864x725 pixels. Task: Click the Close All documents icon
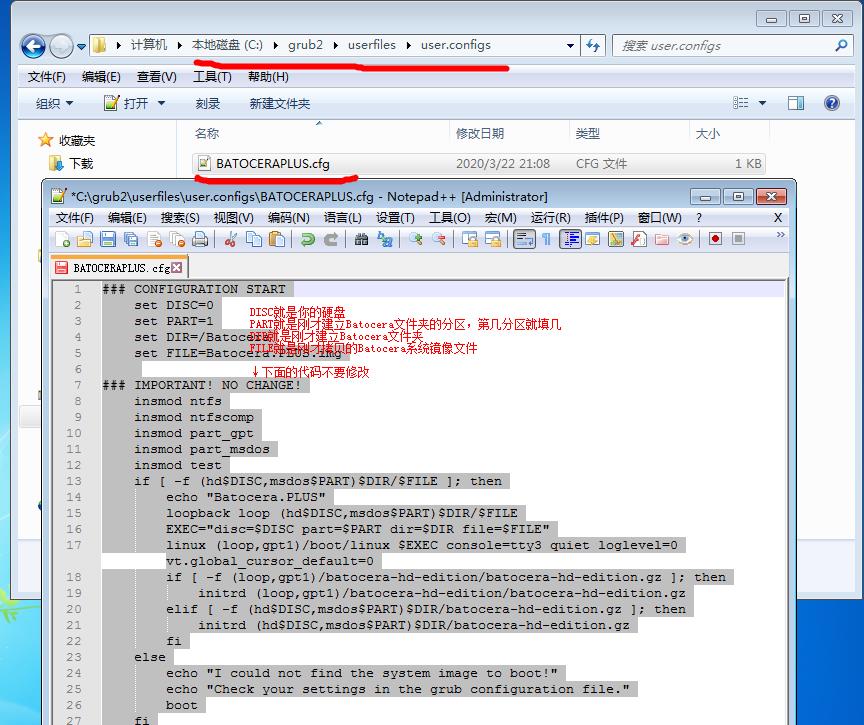pyautogui.click(x=177, y=239)
